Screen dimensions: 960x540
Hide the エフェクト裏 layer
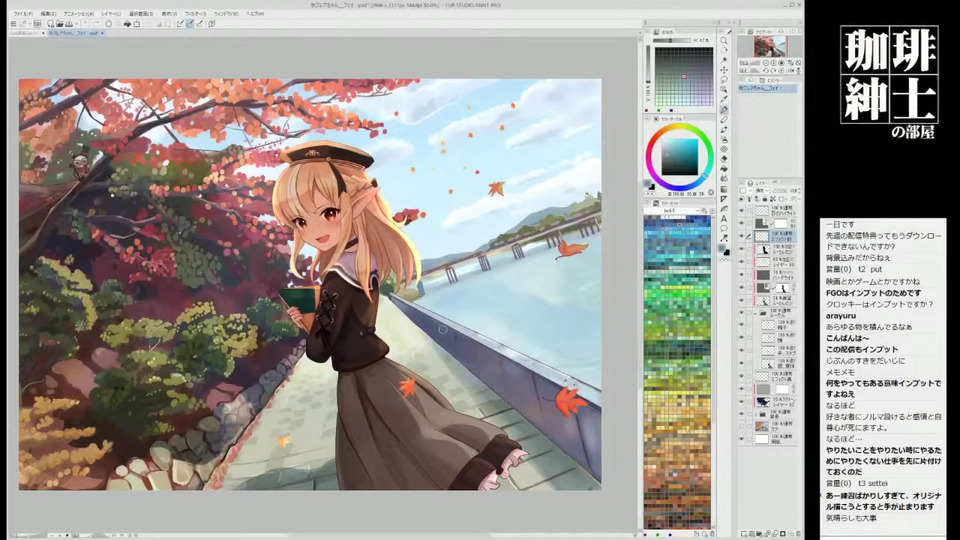741,376
